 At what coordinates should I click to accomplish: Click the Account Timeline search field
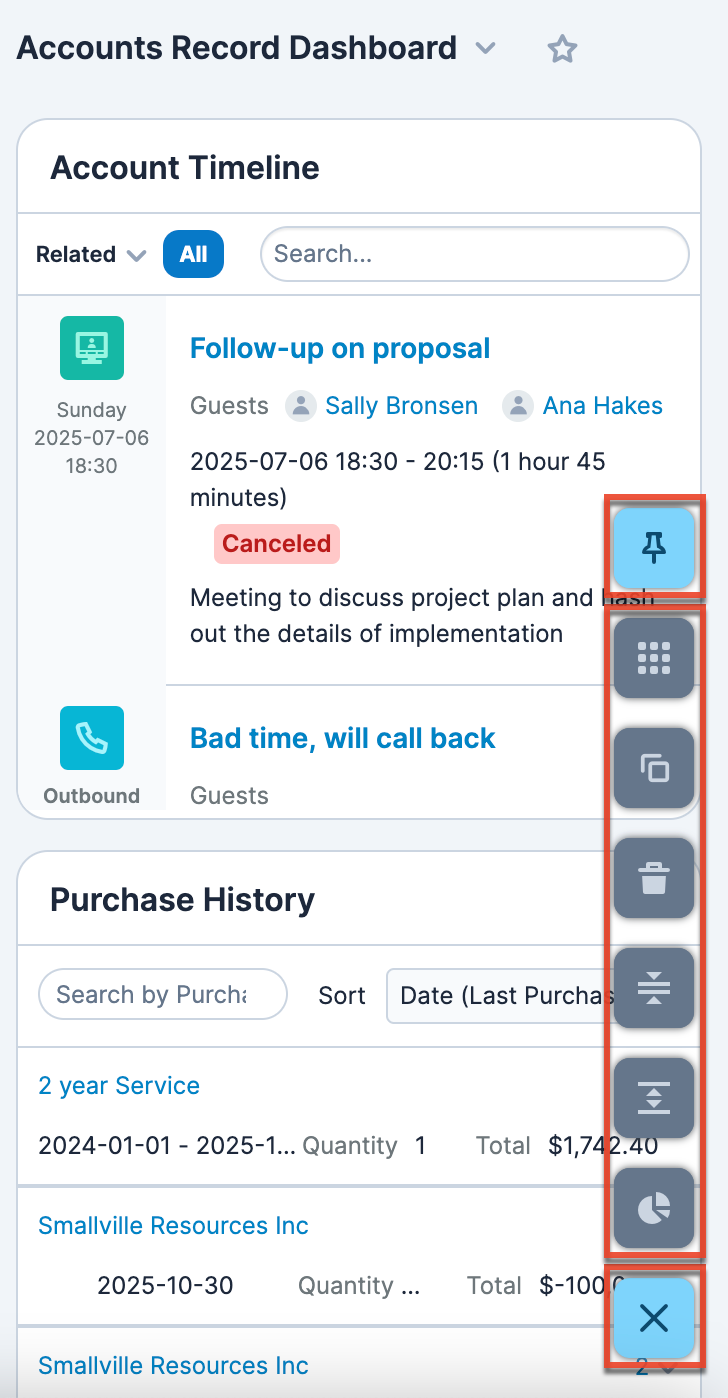coord(474,254)
